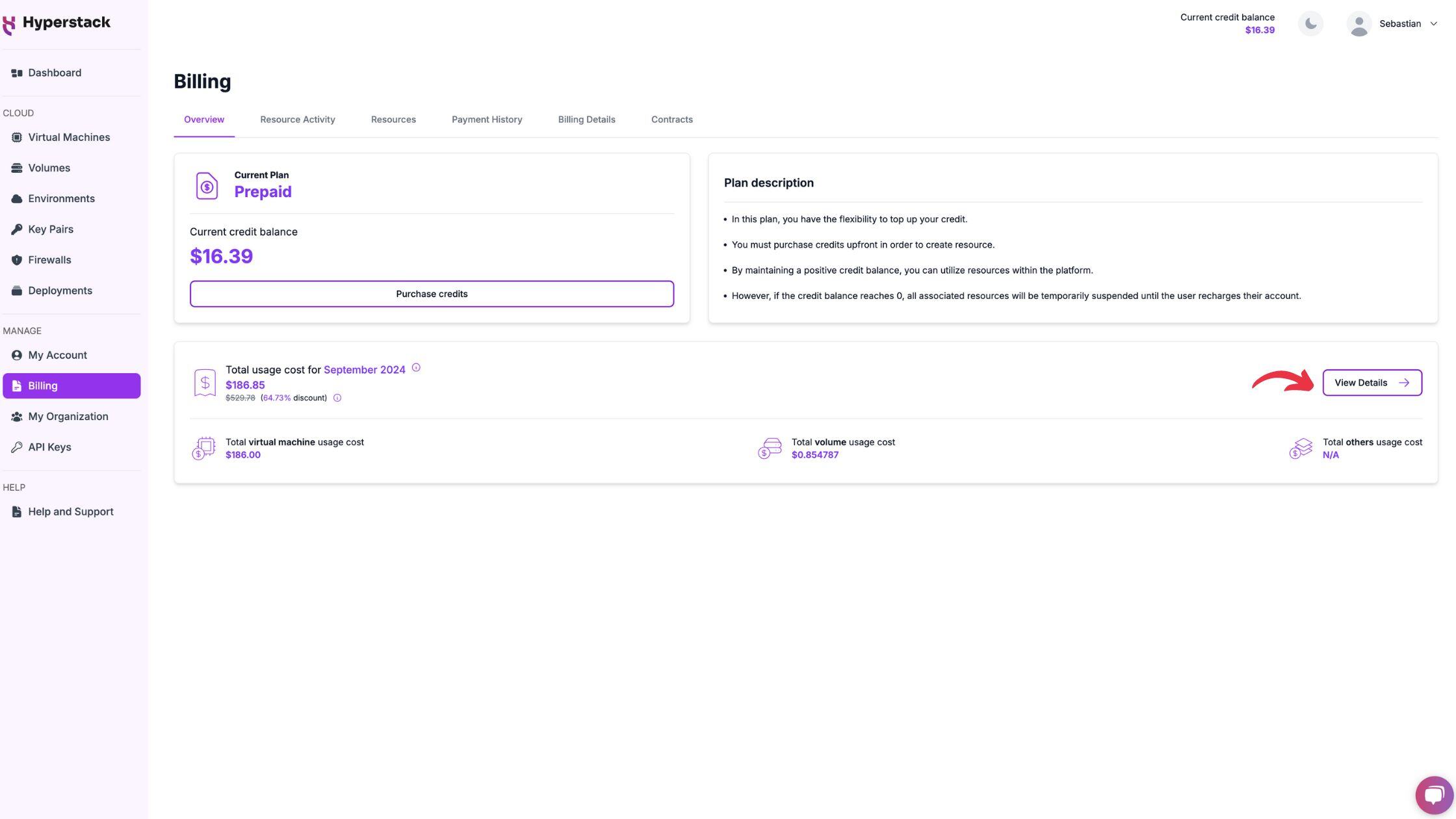The image size is (1456, 819).
Task: Click the N/A others usage value
Action: pyautogui.click(x=1331, y=455)
